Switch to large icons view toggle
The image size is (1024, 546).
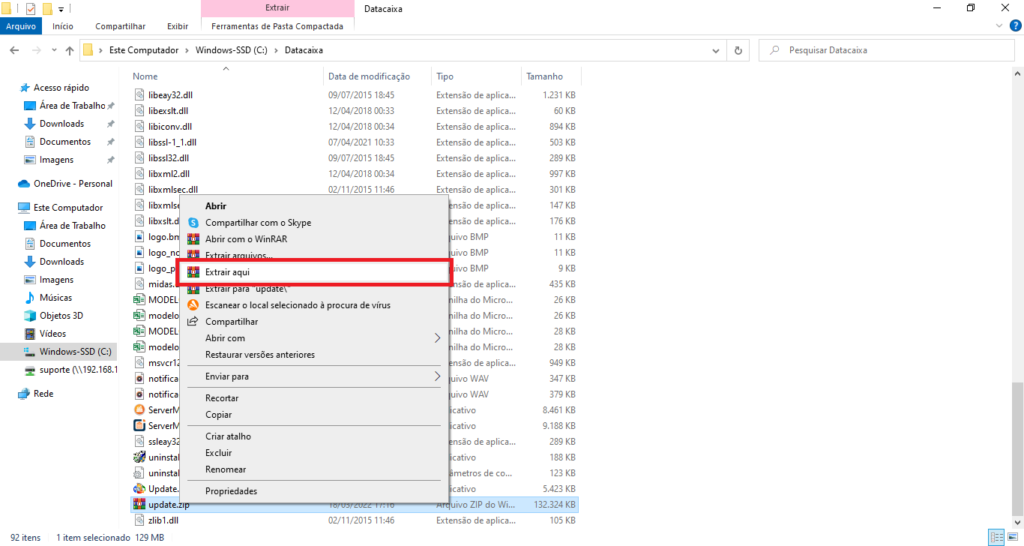[1011, 537]
